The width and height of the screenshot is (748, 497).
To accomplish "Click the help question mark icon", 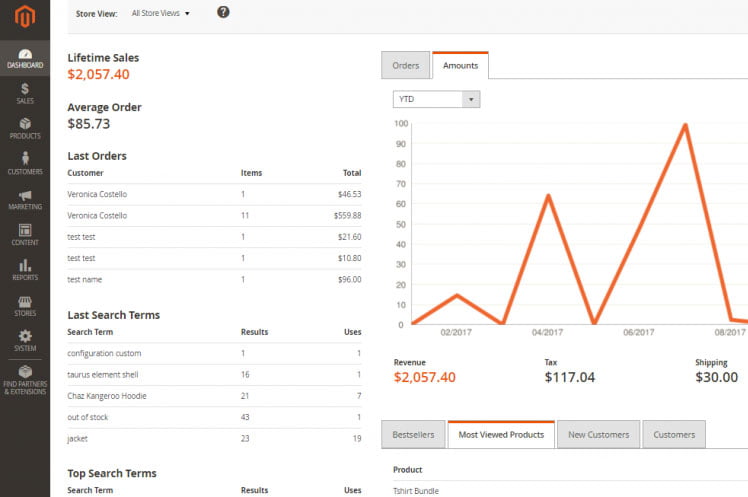I will [223, 12].
